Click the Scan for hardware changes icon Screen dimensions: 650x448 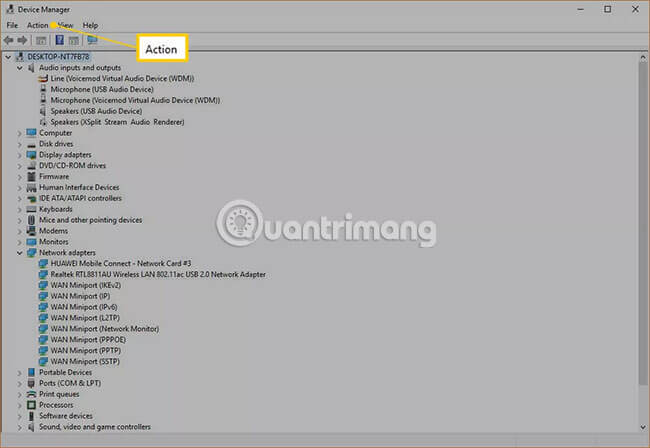coord(92,40)
